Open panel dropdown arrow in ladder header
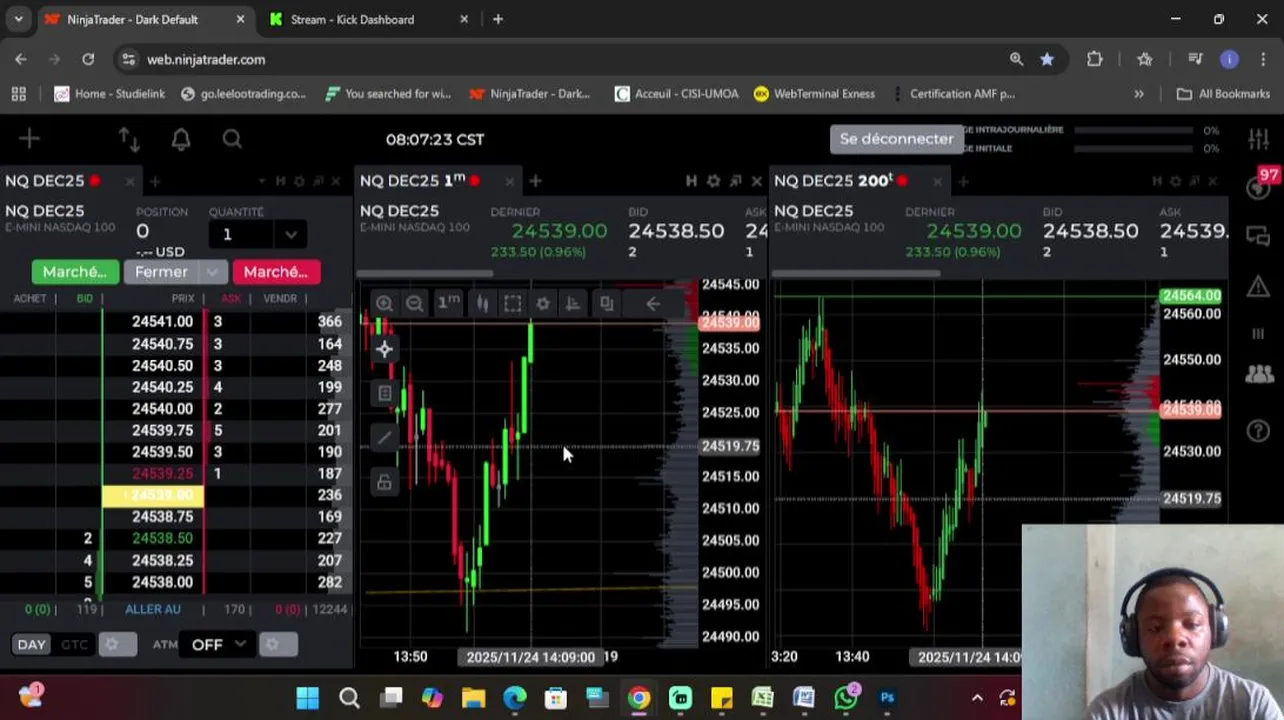The height and width of the screenshot is (720, 1284). click(x=261, y=181)
